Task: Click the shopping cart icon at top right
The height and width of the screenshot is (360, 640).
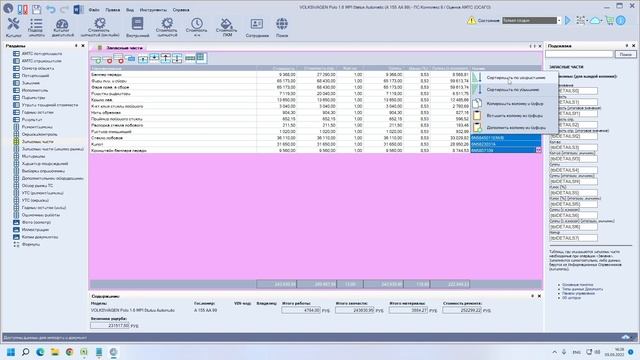Action: tap(609, 20)
